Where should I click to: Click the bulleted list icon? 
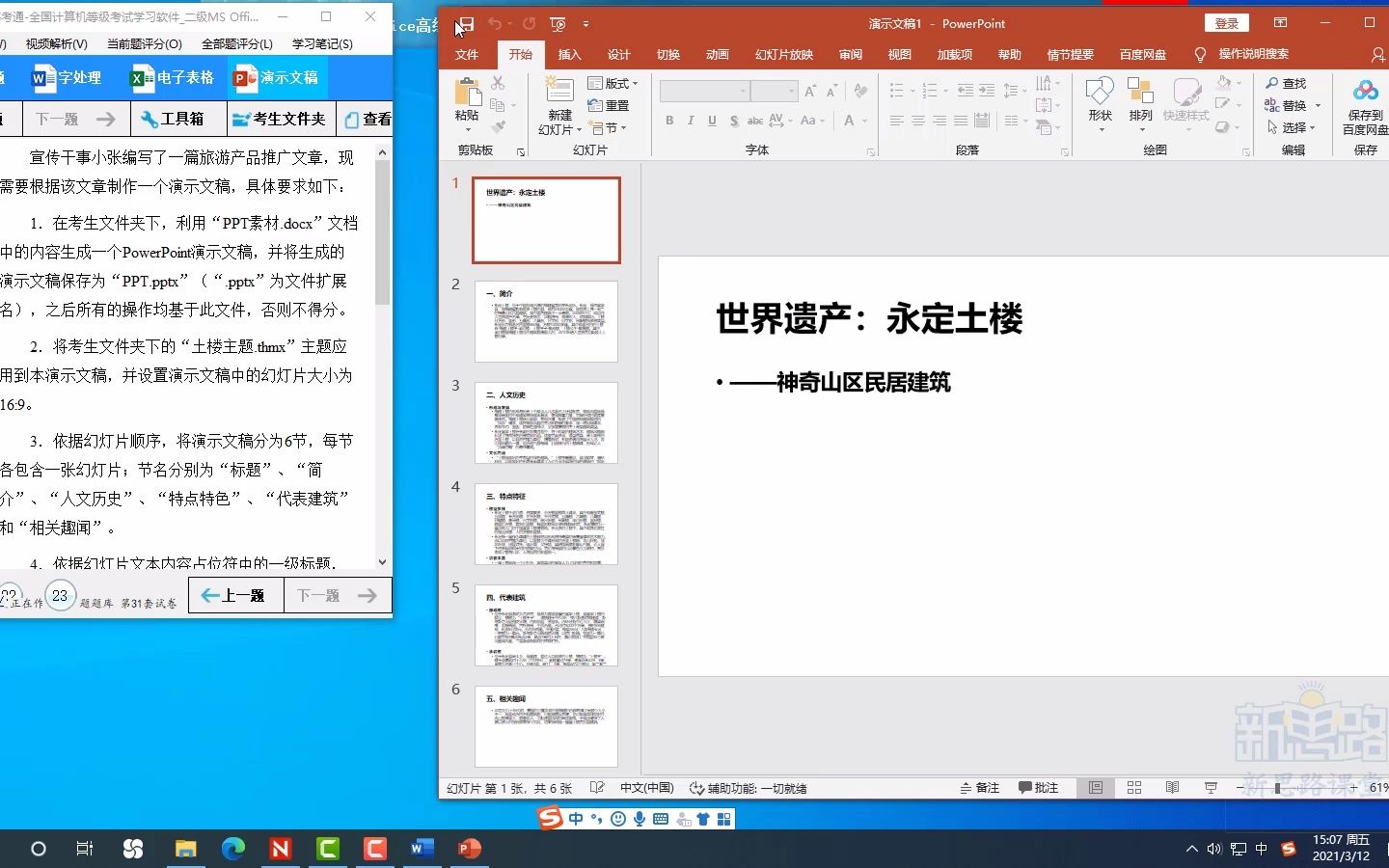[x=895, y=90]
